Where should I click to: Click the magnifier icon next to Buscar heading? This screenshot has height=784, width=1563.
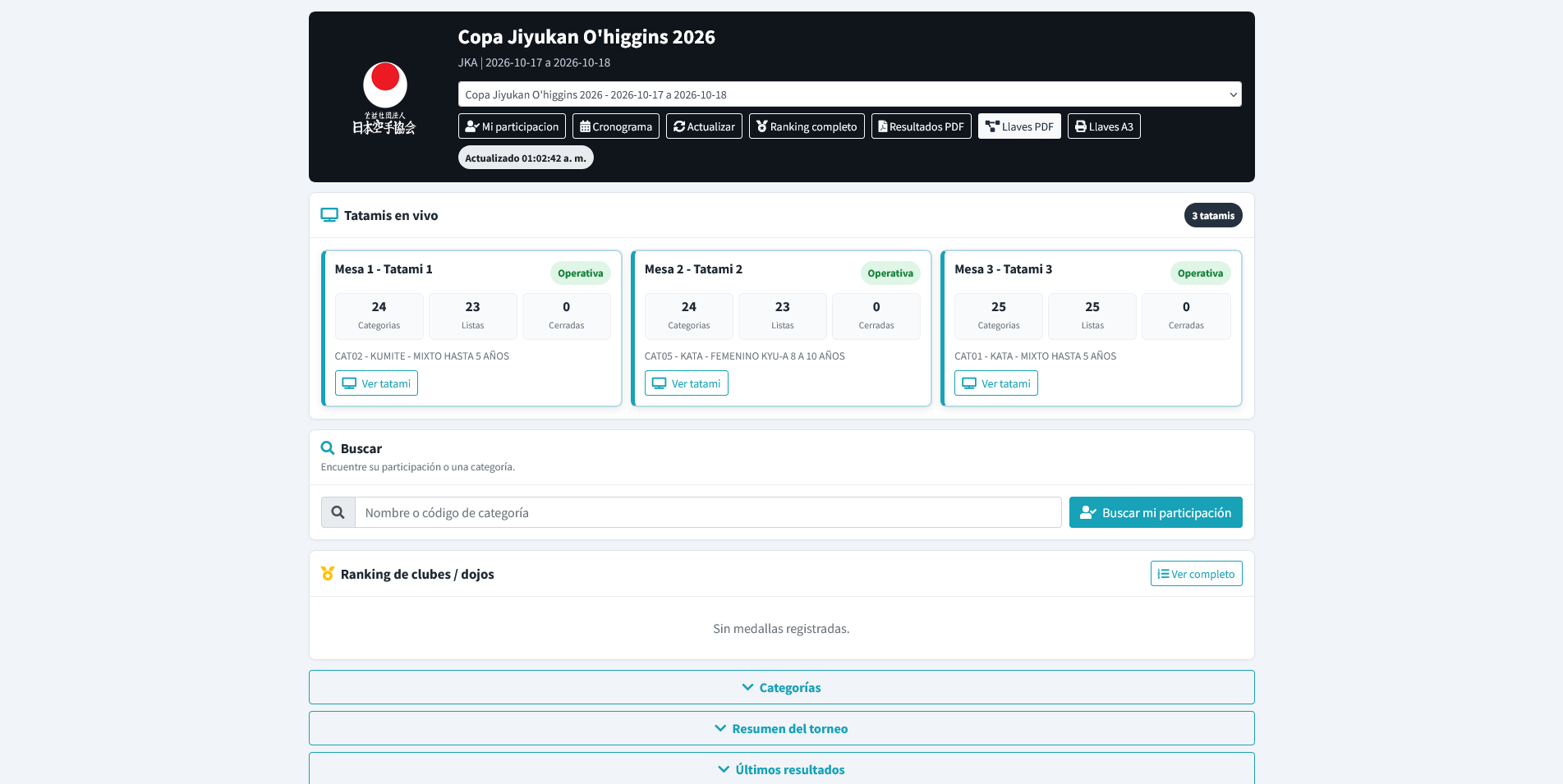(328, 448)
